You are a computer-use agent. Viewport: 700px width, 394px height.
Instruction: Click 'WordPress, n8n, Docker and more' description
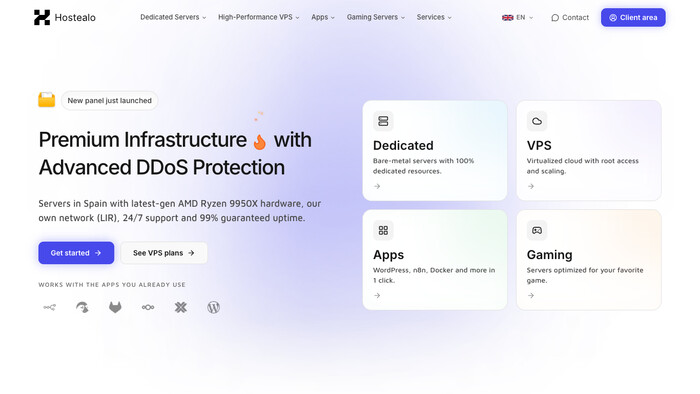tap(434, 275)
